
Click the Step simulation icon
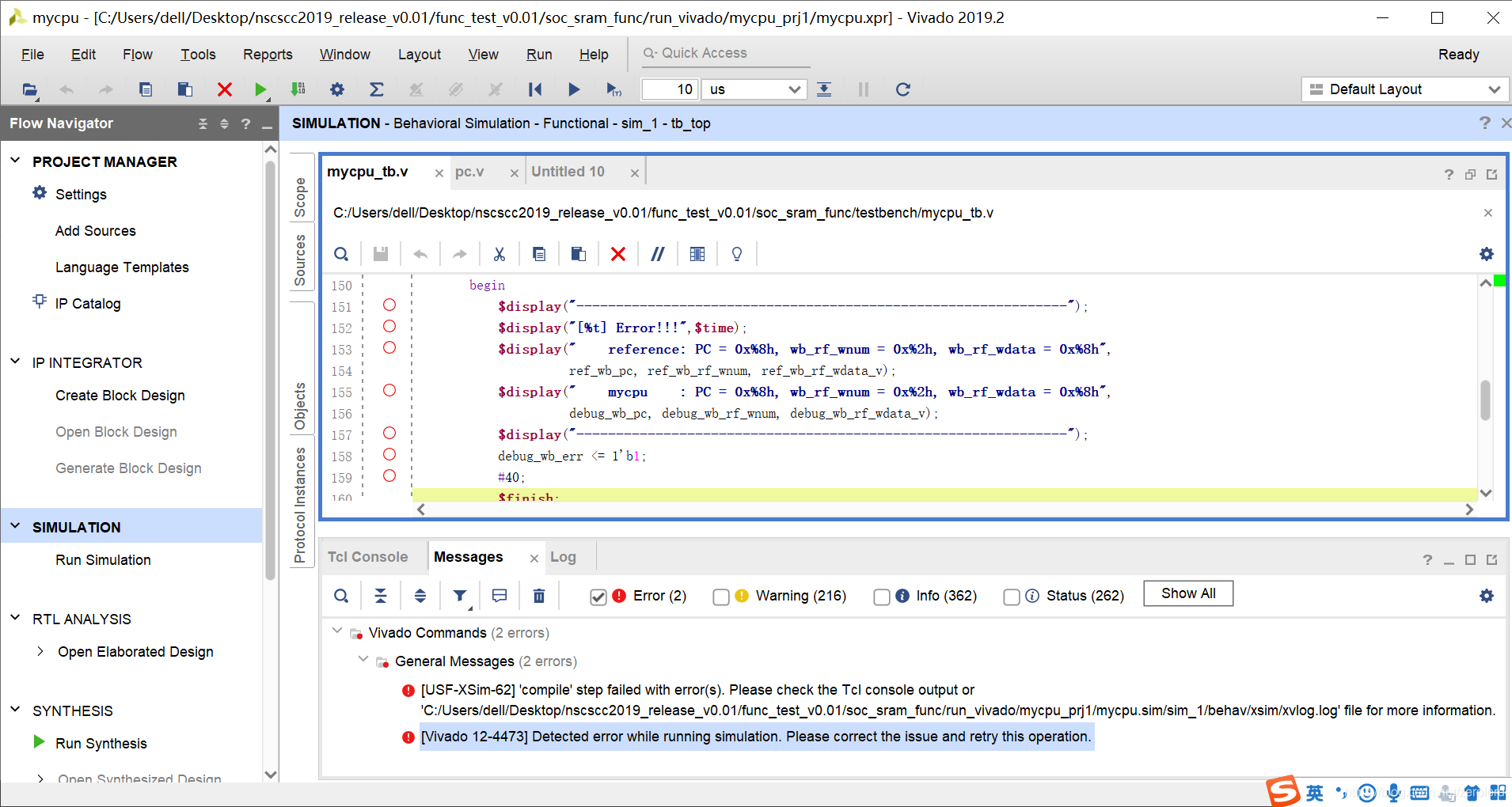[x=824, y=89]
